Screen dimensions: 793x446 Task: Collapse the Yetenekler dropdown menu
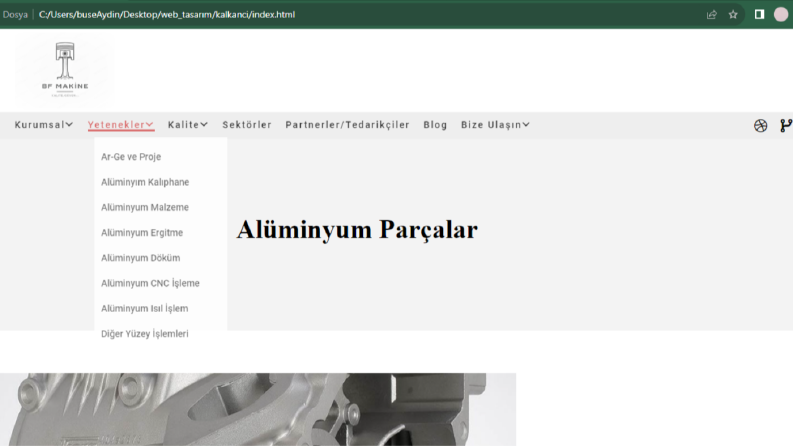coord(120,124)
